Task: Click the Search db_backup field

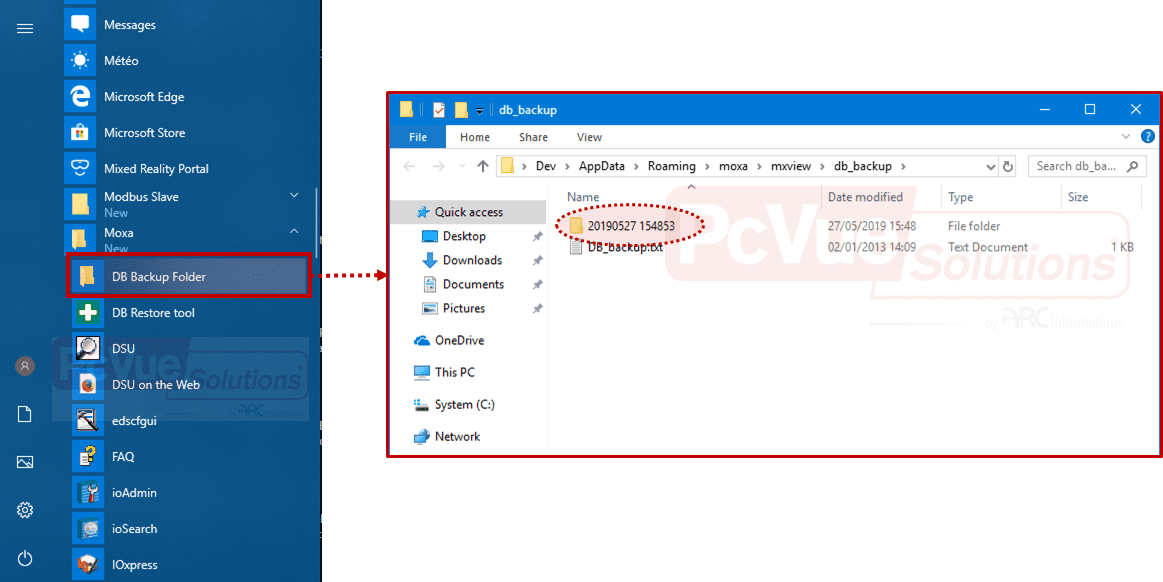Action: tap(1078, 166)
